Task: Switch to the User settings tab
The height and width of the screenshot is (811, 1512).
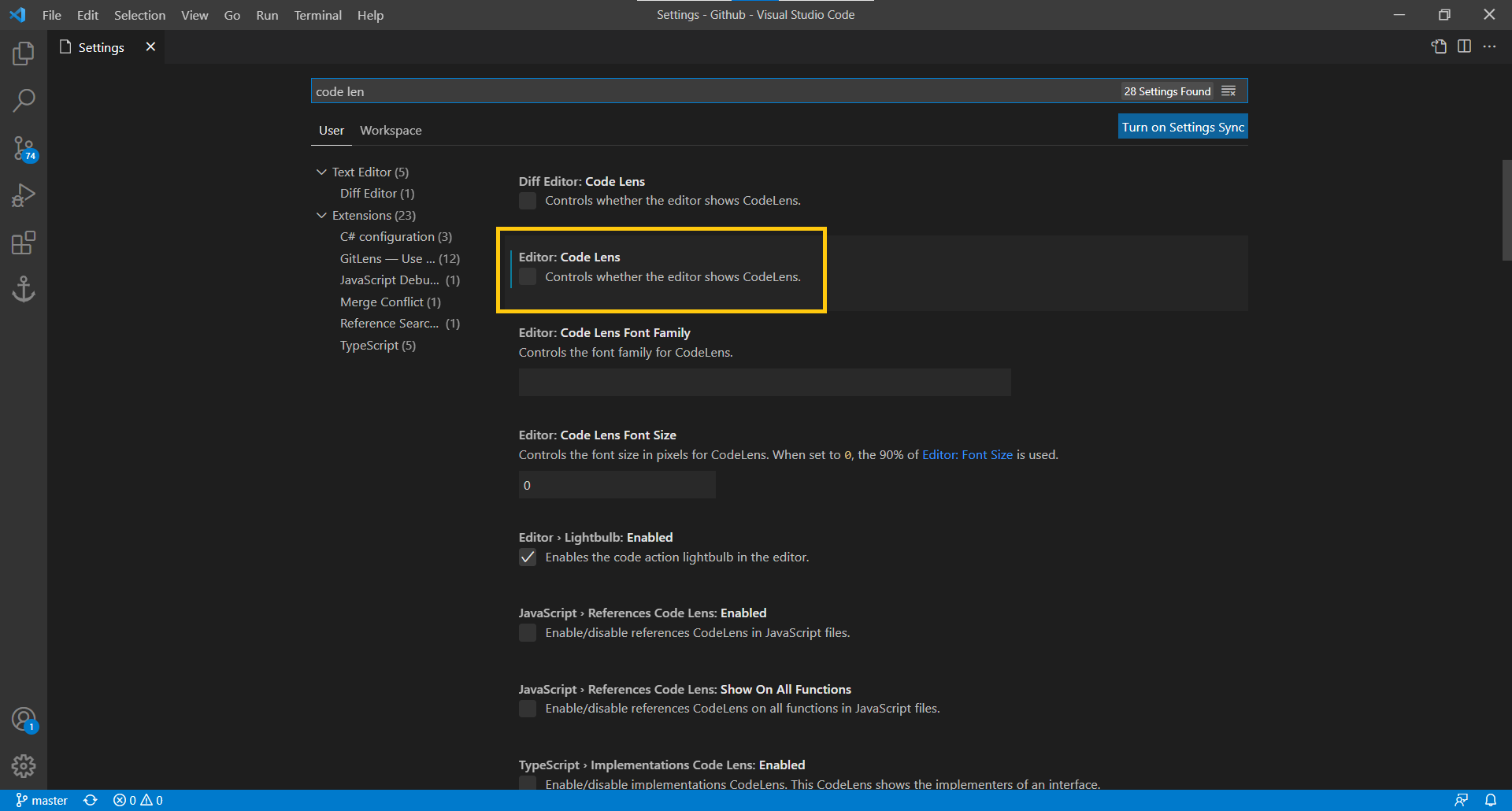Action: coord(332,130)
